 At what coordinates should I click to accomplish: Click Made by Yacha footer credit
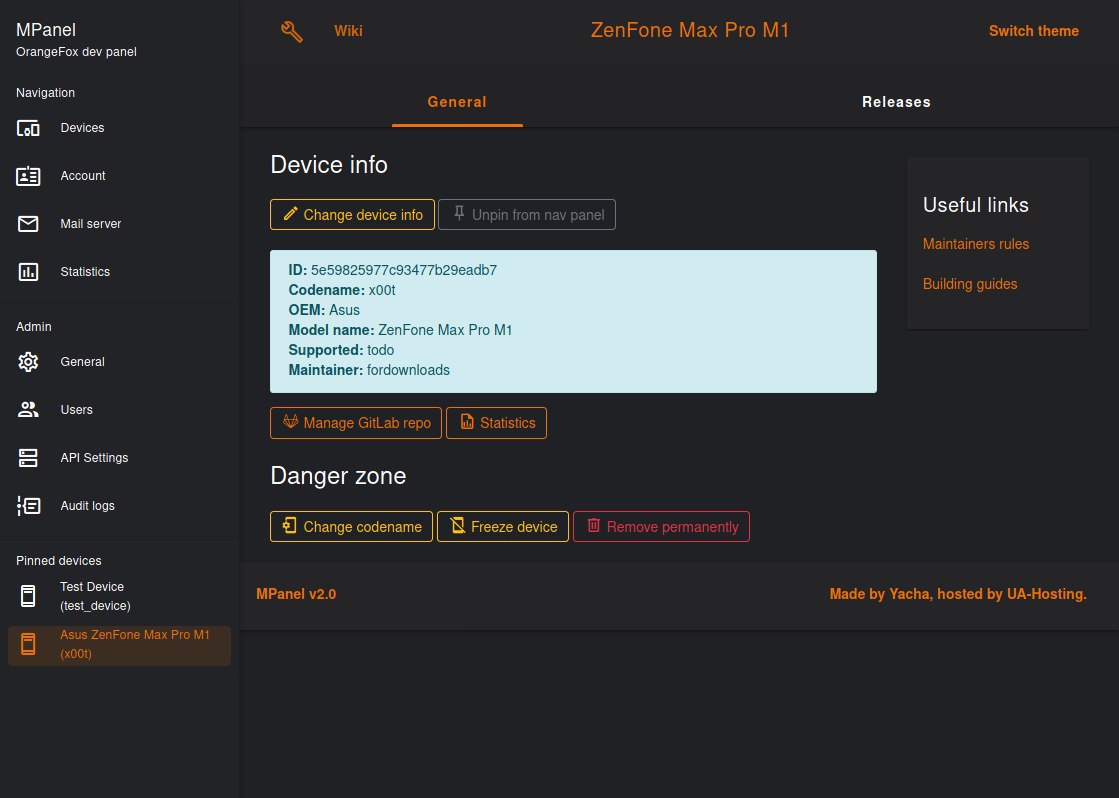point(958,594)
